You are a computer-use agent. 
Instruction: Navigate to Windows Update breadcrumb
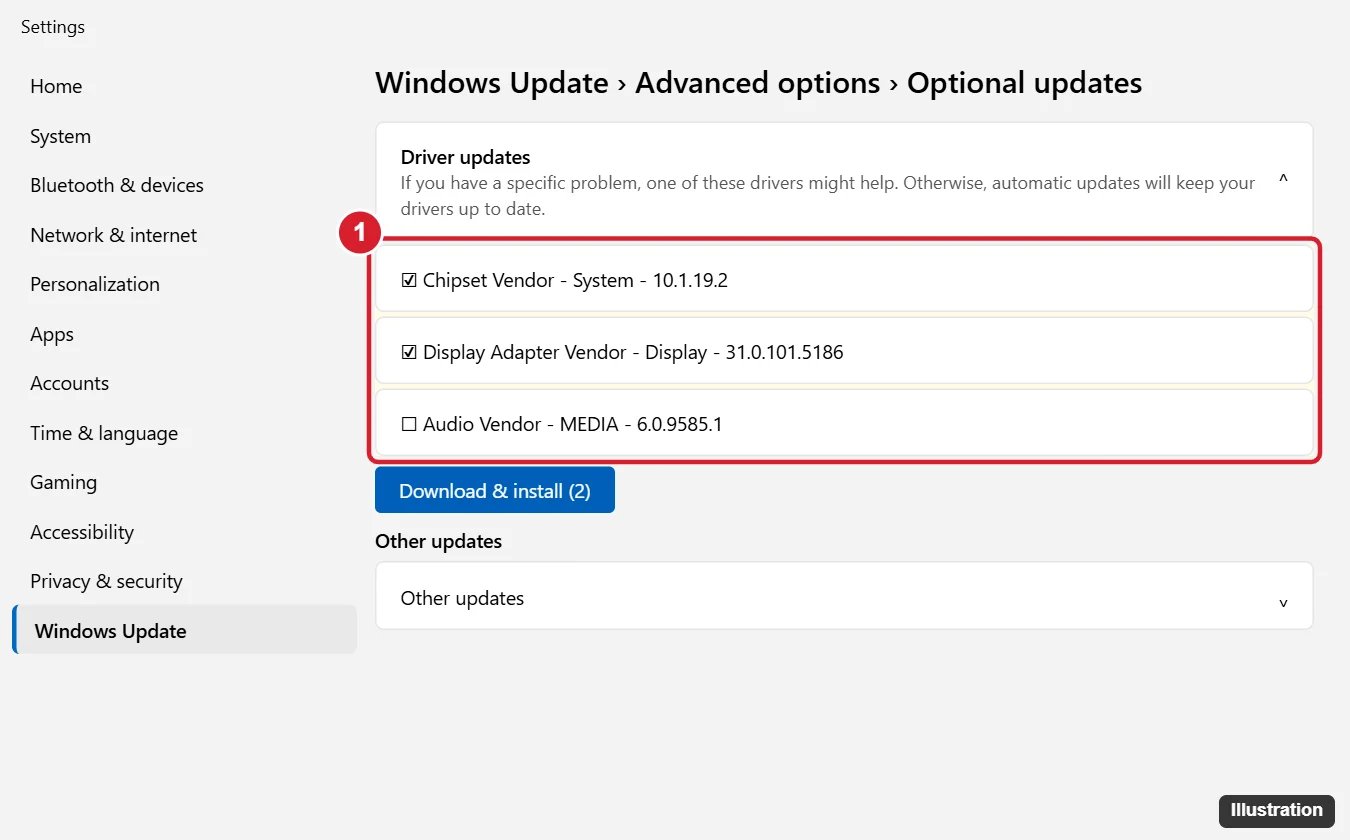click(x=492, y=82)
